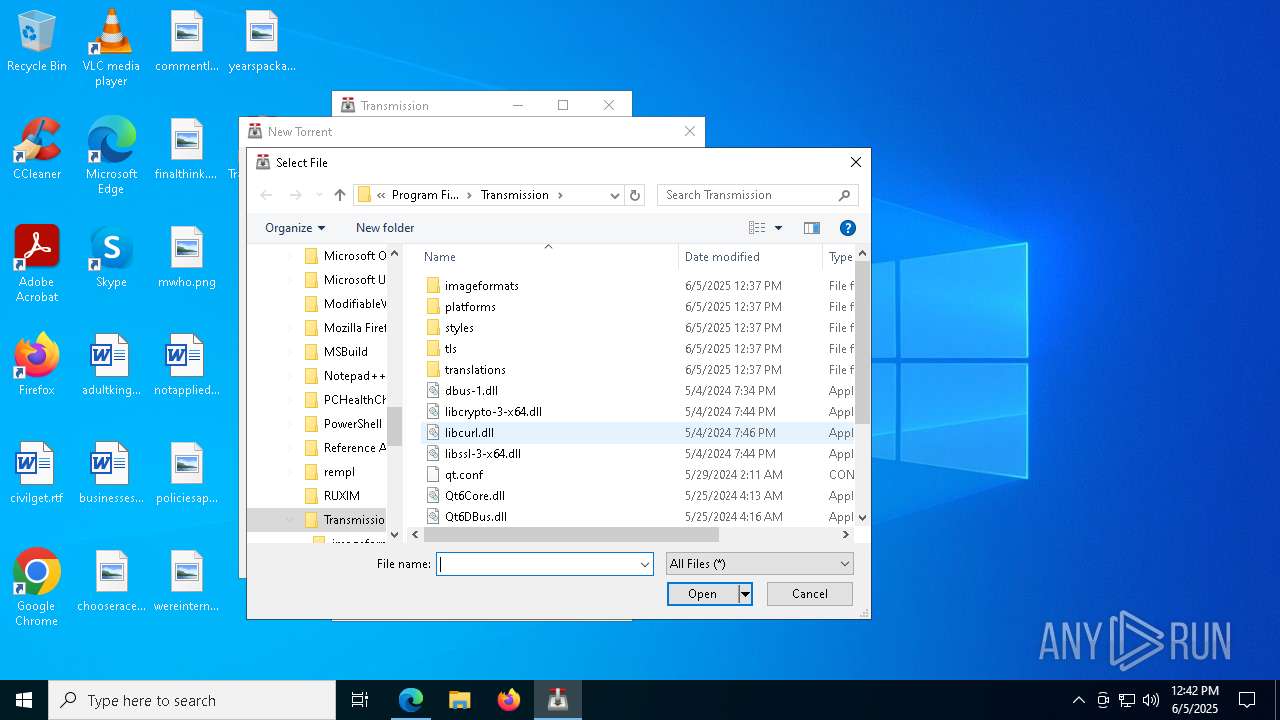Toggle the preview pane icon
This screenshot has height=720, width=1280.
(812, 228)
